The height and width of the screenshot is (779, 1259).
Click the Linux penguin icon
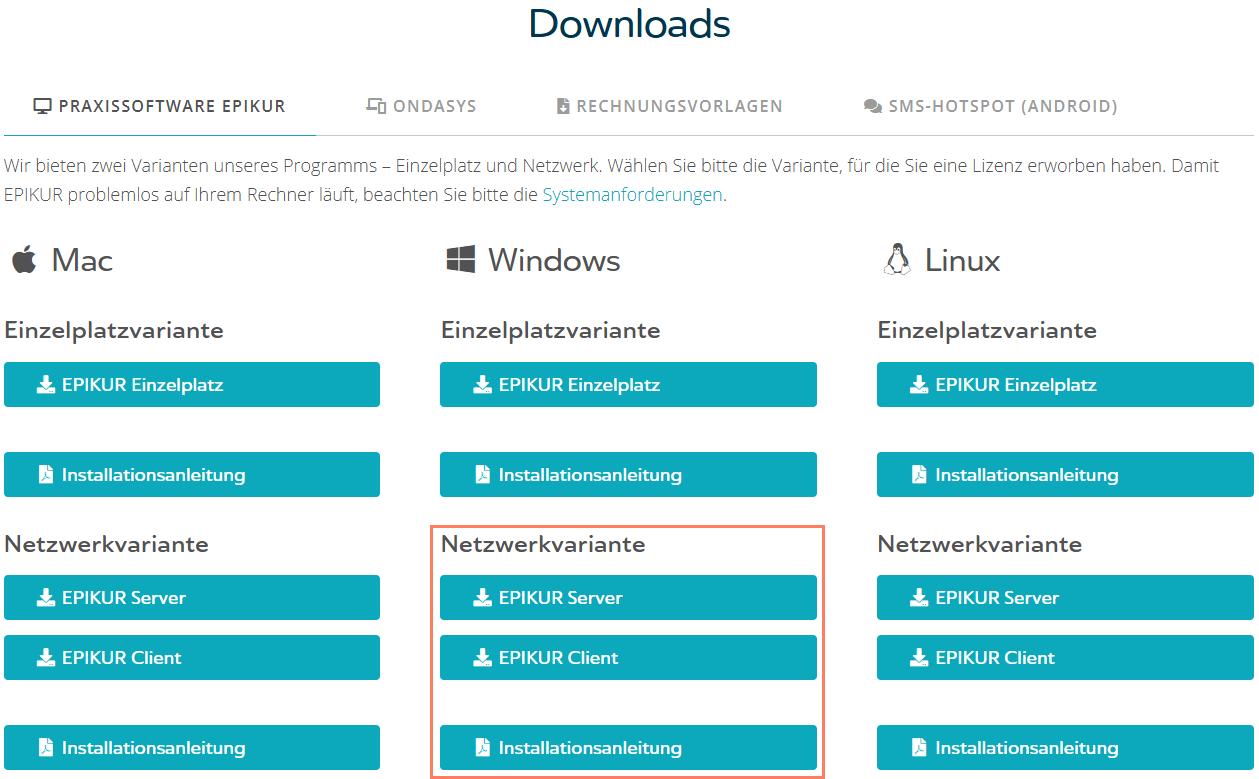(897, 260)
